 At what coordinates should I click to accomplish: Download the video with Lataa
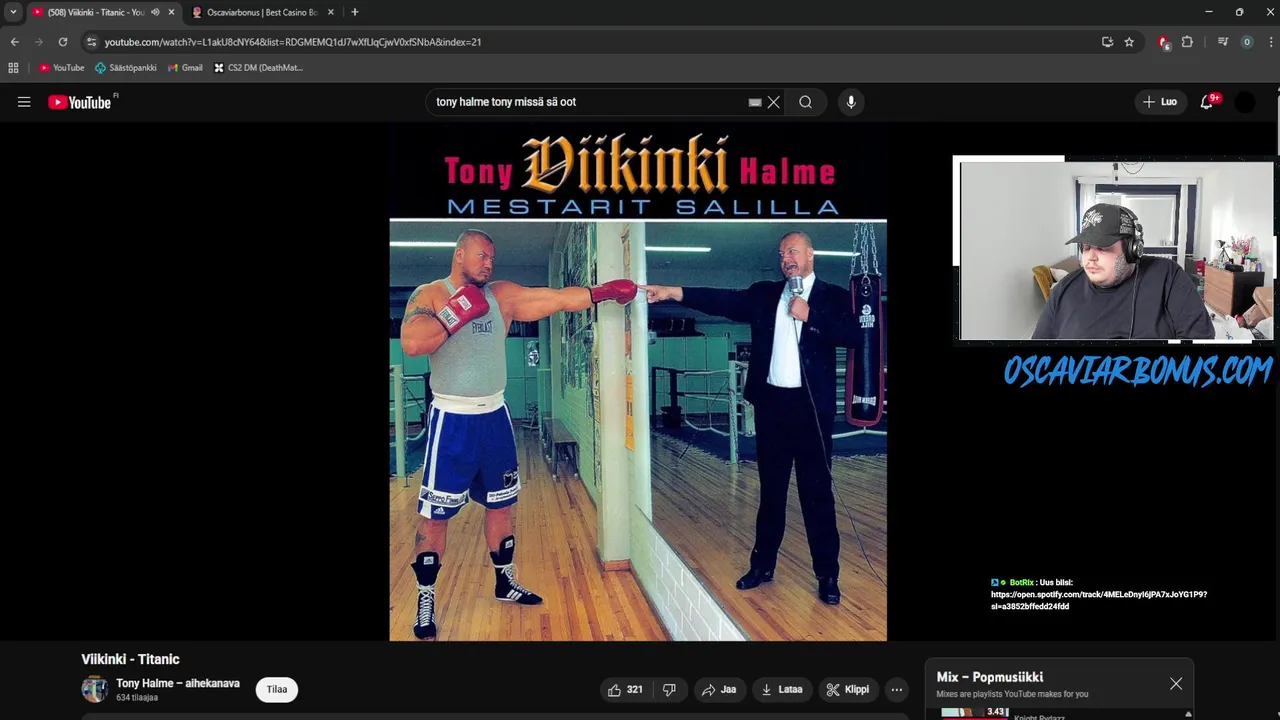click(x=782, y=689)
